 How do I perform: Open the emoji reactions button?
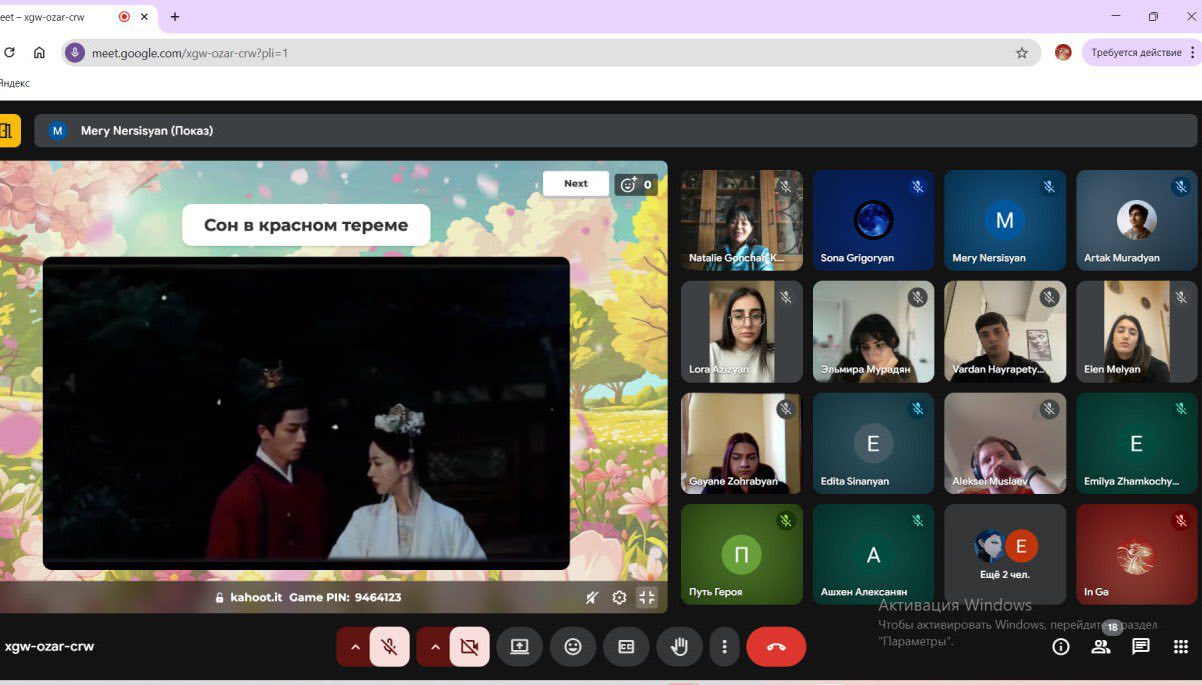coord(573,647)
